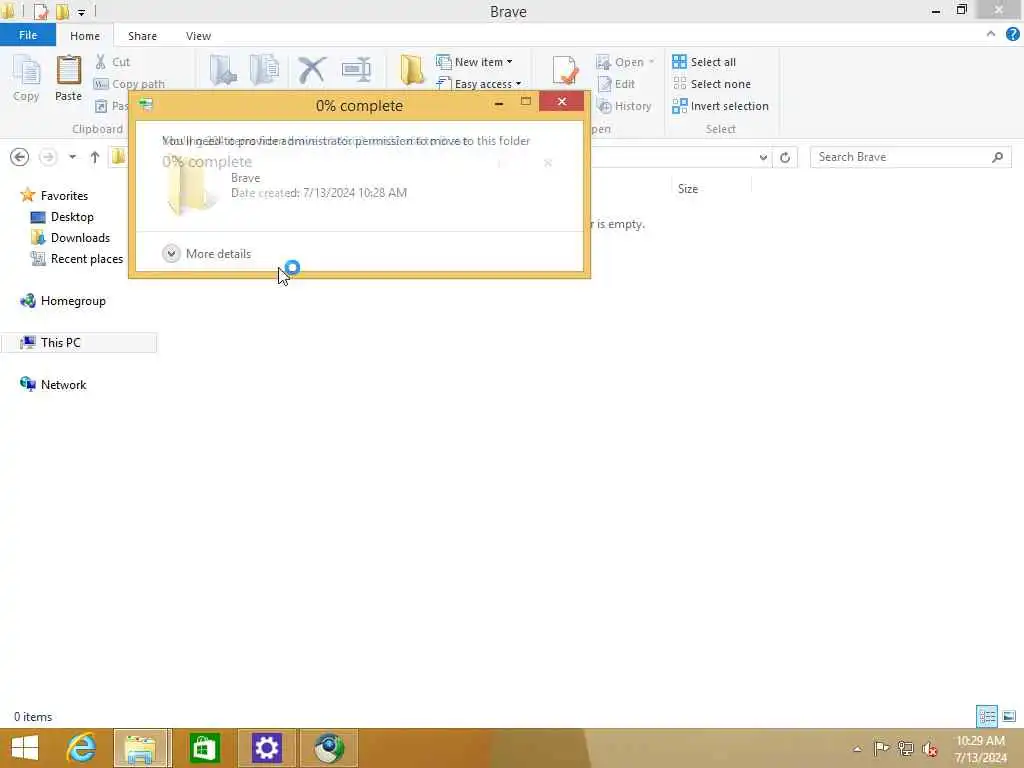Click the Refresh button by address bar
The image size is (1024, 768).
pyautogui.click(x=785, y=157)
